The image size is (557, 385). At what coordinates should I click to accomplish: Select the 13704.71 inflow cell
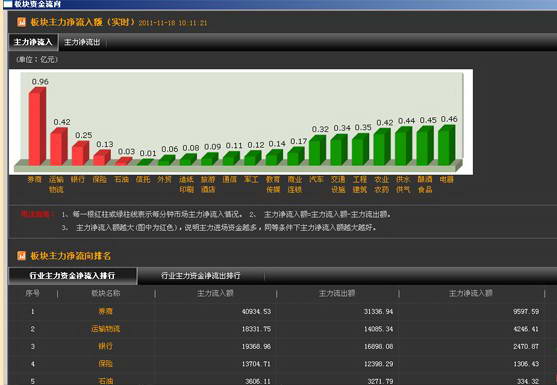pos(256,364)
